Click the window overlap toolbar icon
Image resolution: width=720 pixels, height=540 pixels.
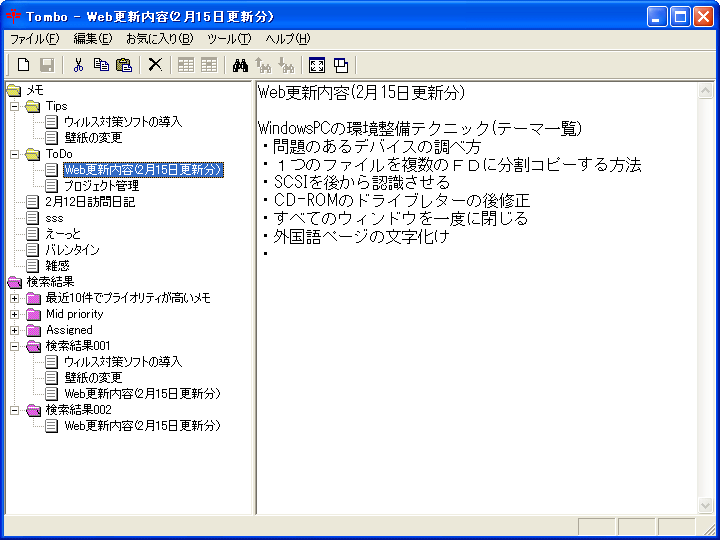[x=341, y=65]
